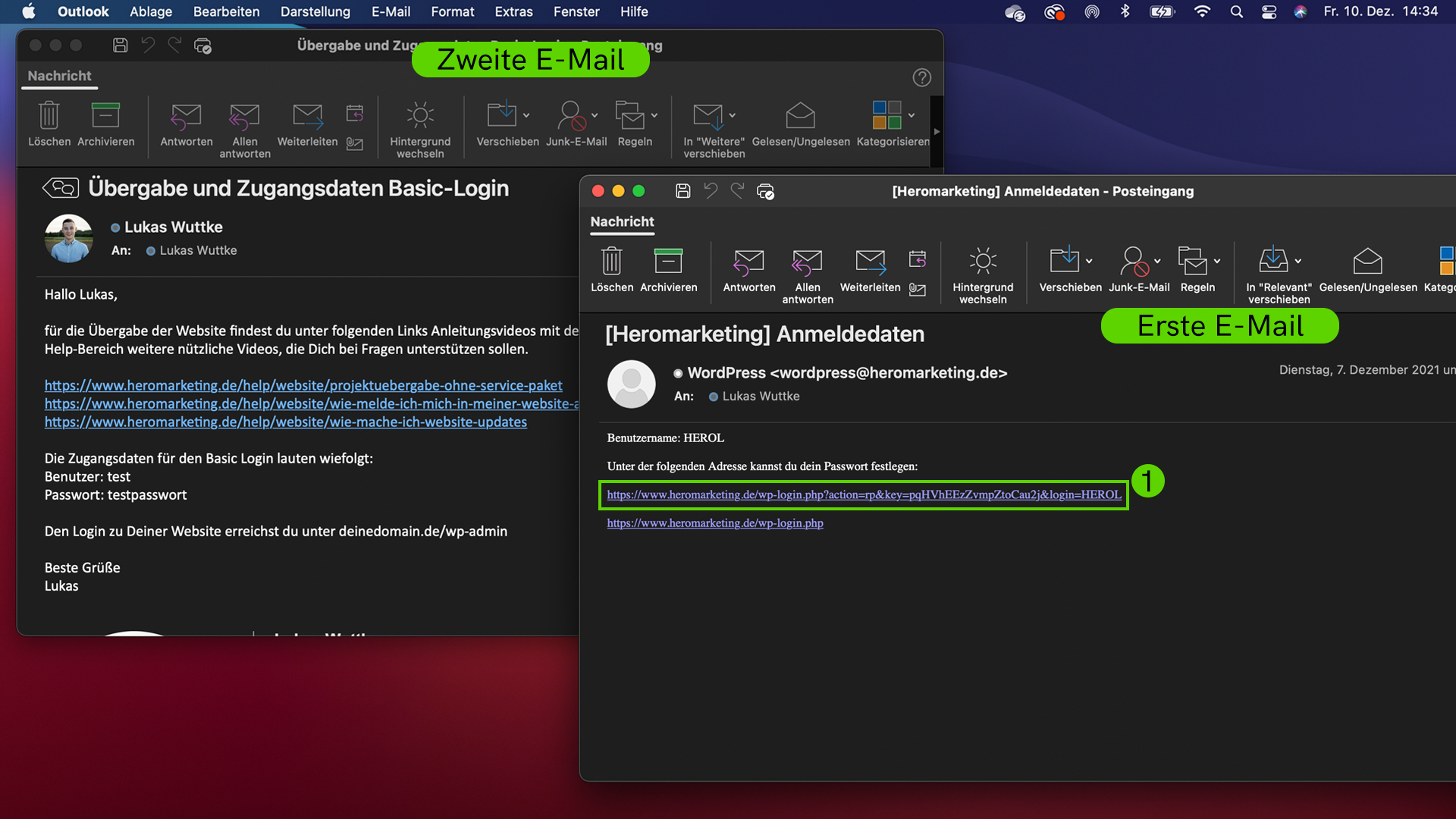Click the print icon in the front window title bar

click(x=765, y=192)
